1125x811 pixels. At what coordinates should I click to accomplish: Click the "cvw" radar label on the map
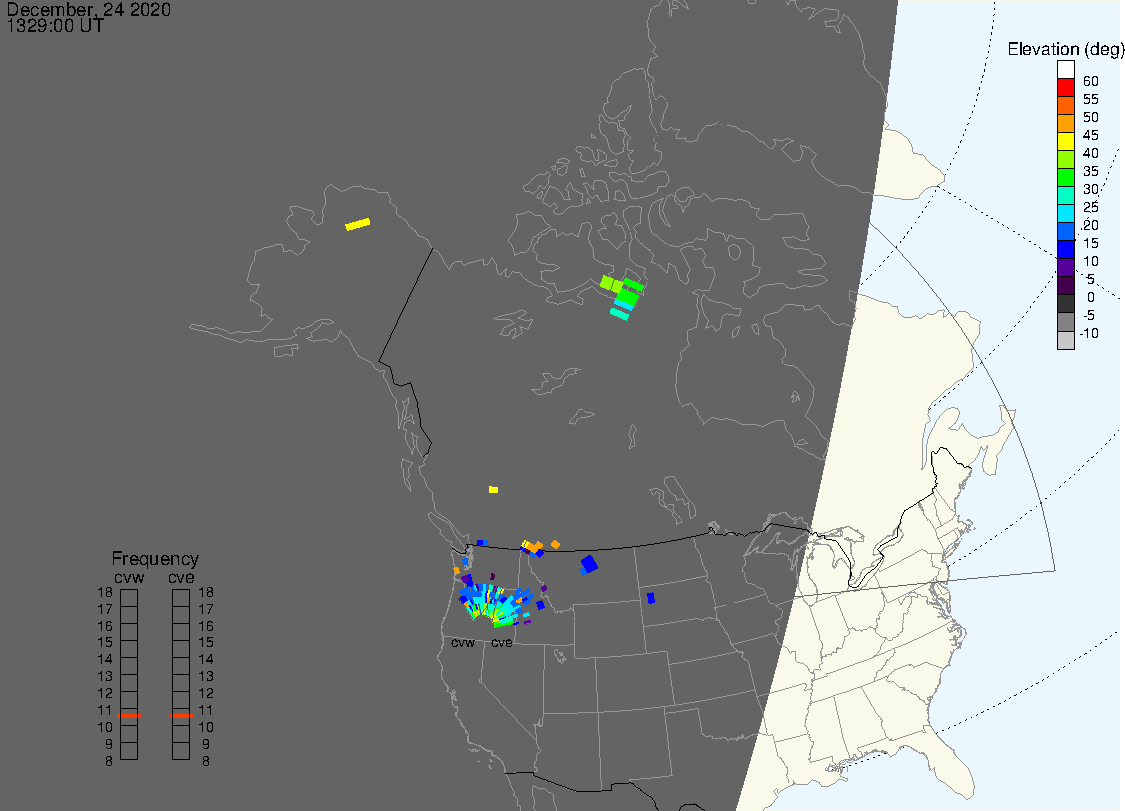coord(463,642)
